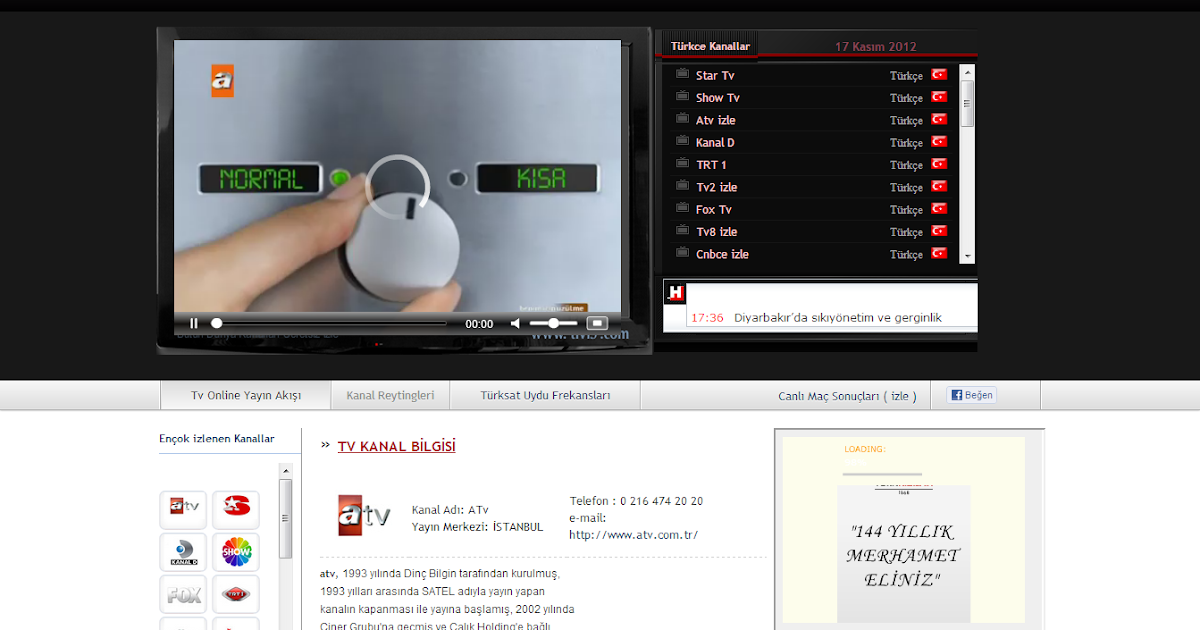Click the Turkish flag in the Fox Tv row
1200x630 pixels.
click(939, 209)
